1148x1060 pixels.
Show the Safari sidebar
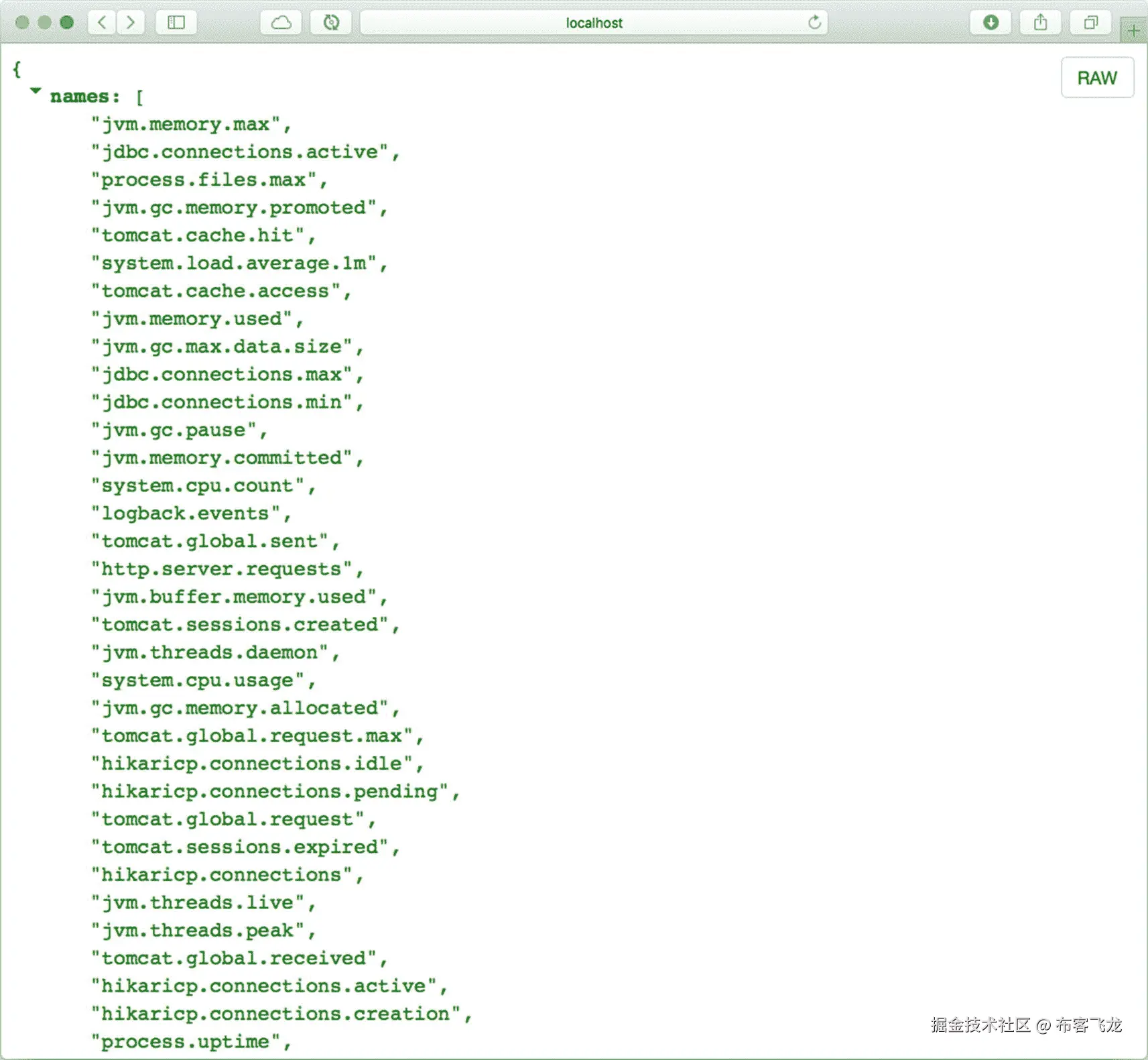(x=176, y=22)
